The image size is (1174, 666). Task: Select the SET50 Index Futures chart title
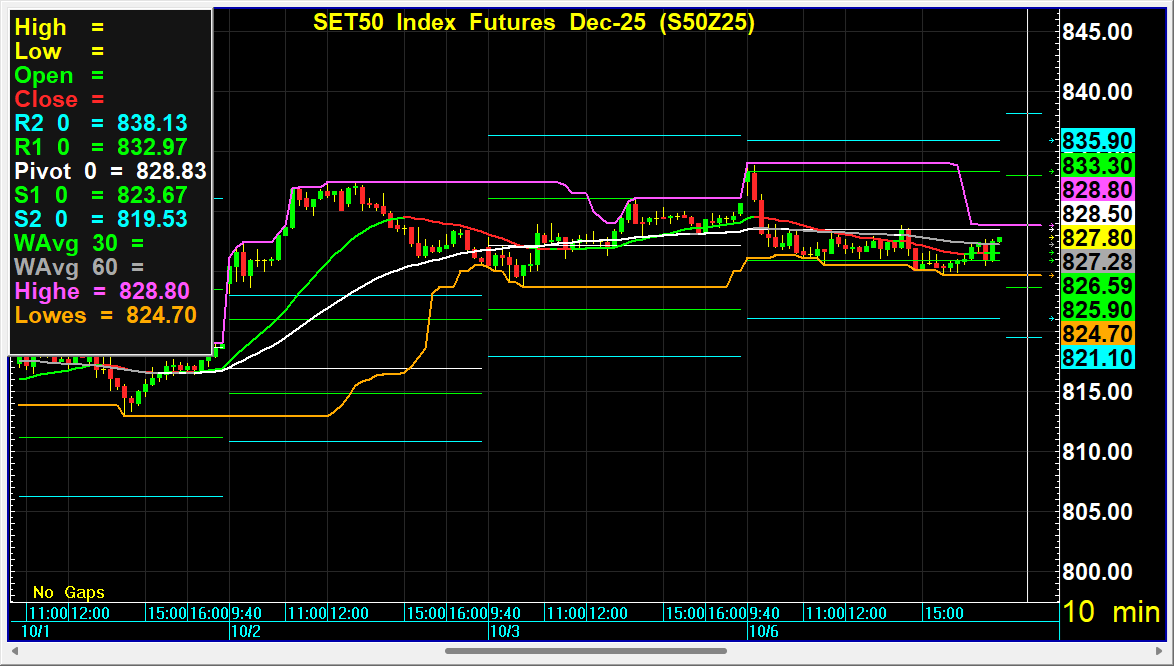(x=534, y=22)
